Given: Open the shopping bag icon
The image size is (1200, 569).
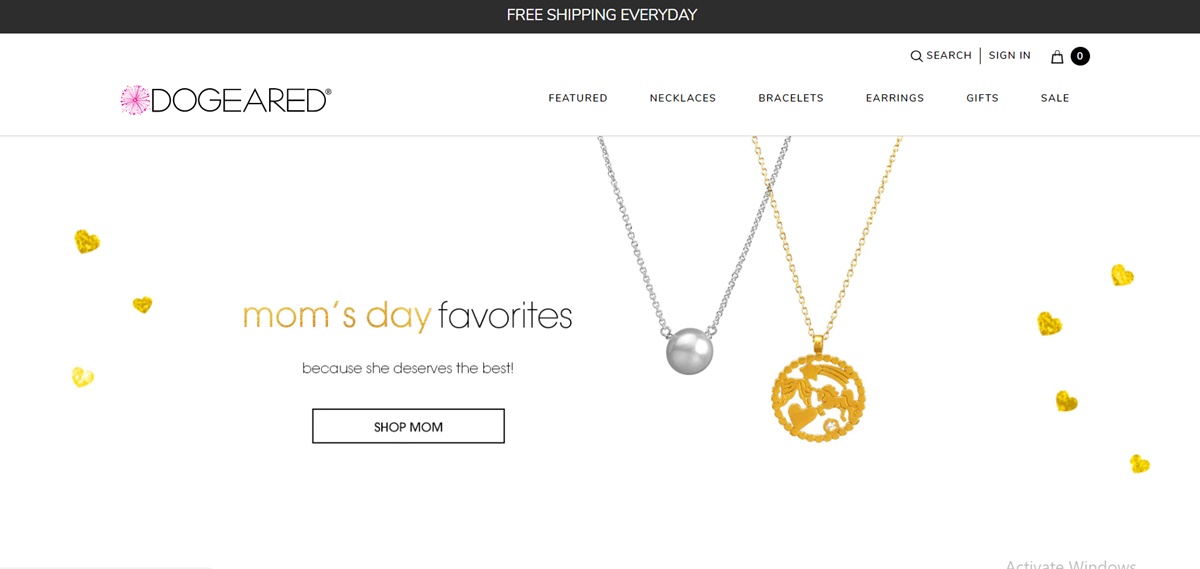Looking at the screenshot, I should [x=1057, y=57].
